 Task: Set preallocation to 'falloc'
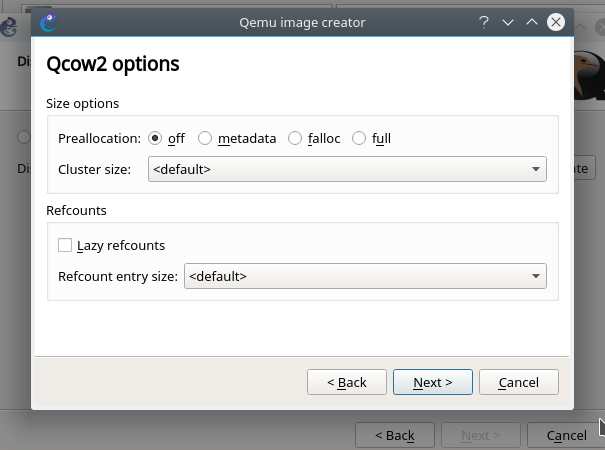pyautogui.click(x=295, y=139)
